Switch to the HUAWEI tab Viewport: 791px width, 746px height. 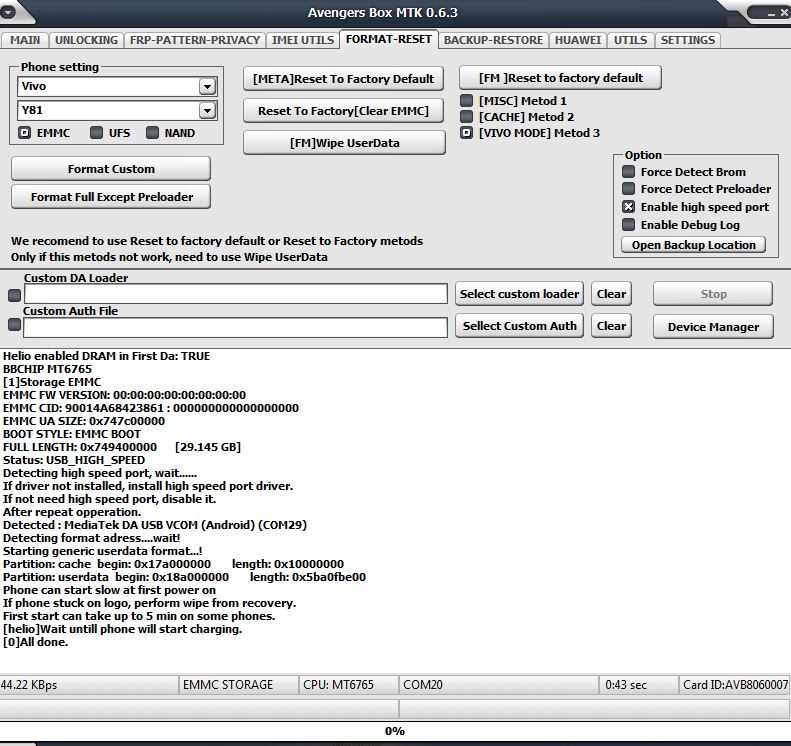[x=578, y=40]
